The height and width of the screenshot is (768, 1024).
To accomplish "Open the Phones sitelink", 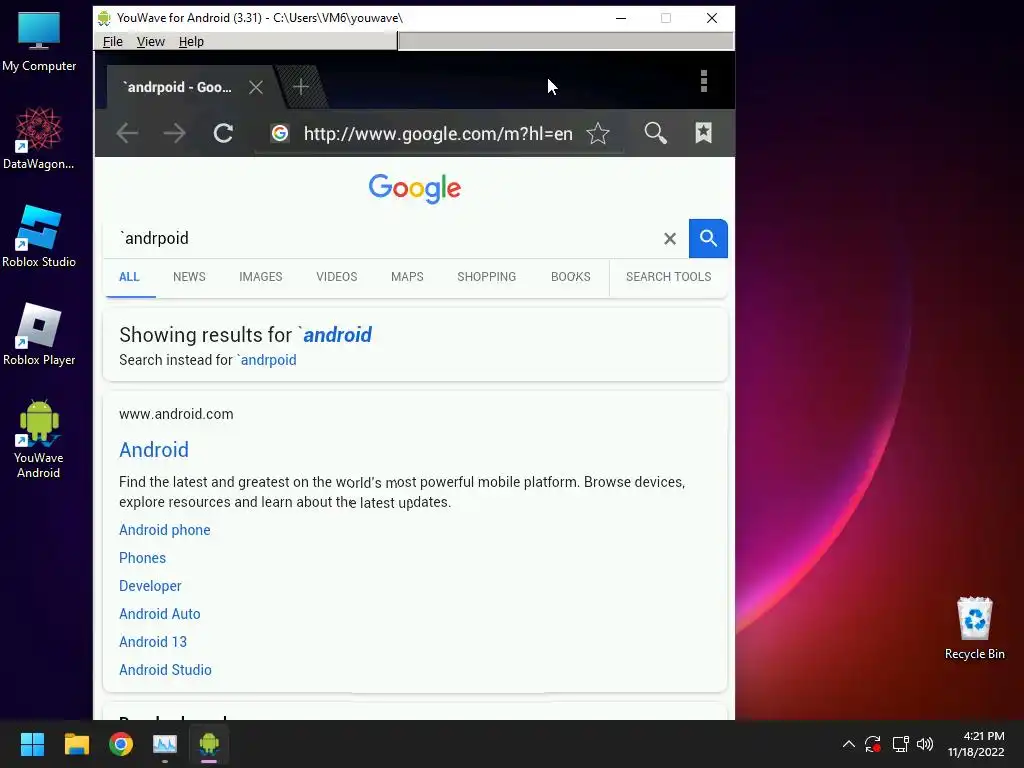I will click(142, 558).
